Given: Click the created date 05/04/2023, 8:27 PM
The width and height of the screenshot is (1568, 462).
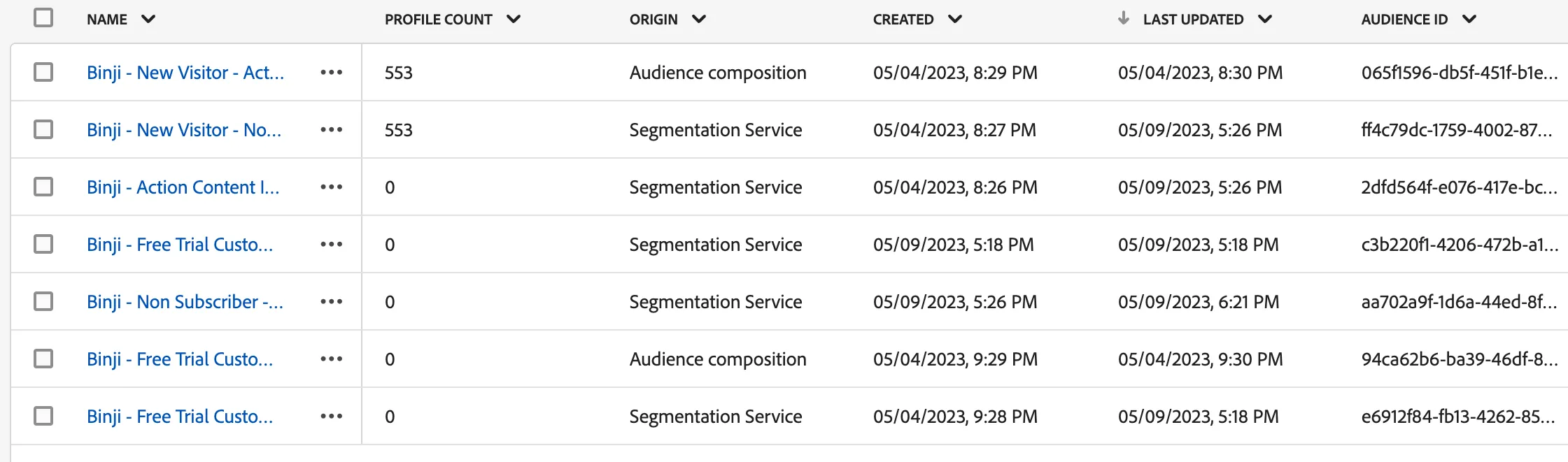Looking at the screenshot, I should click(954, 130).
